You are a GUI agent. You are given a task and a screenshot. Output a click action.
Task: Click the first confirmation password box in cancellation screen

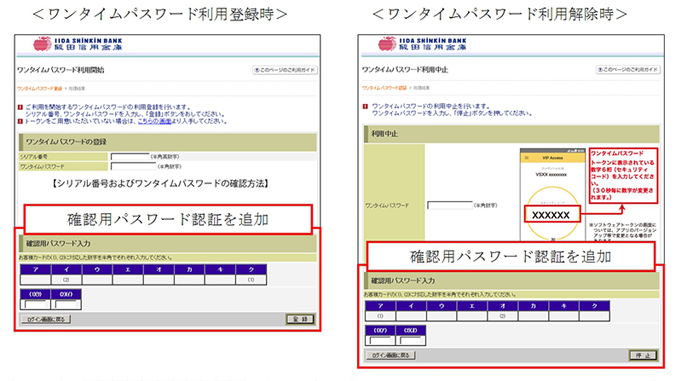coord(380,340)
